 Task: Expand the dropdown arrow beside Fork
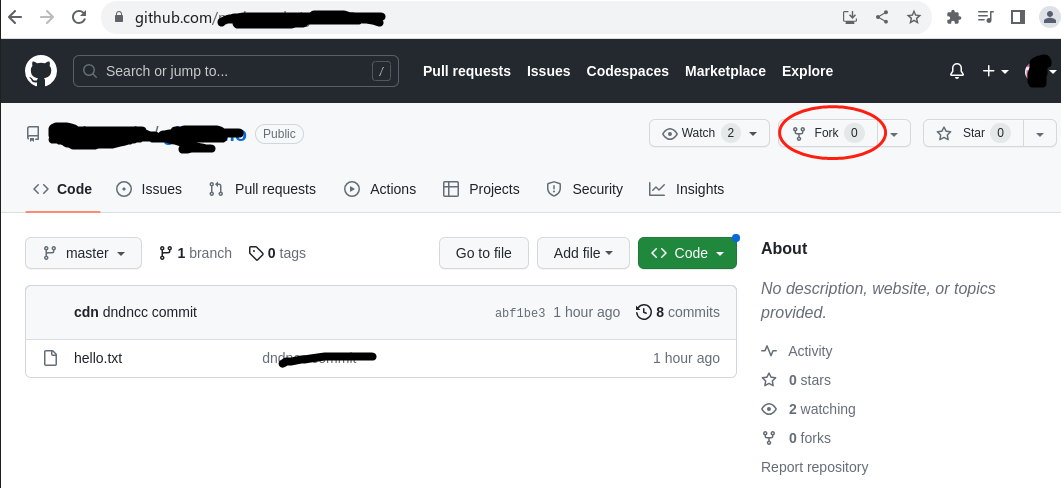coord(895,133)
